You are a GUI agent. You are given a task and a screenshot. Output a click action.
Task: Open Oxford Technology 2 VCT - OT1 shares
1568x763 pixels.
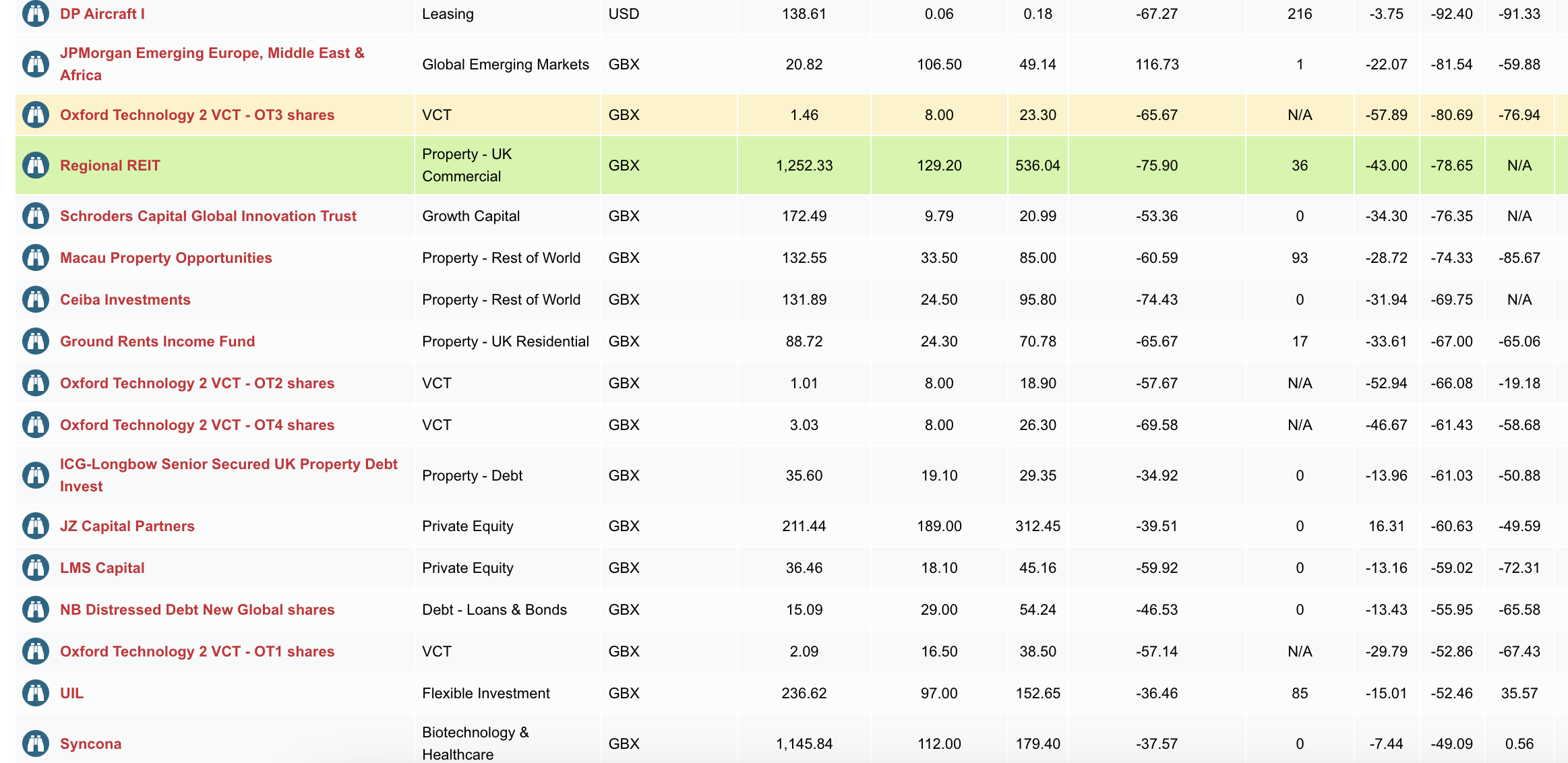(197, 651)
